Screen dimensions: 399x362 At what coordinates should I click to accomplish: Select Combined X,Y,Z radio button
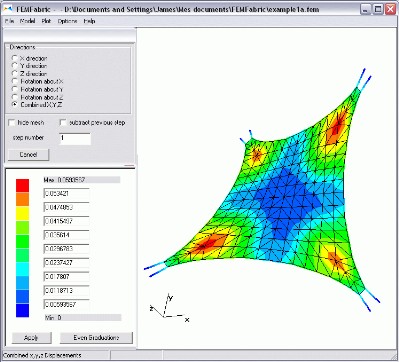(x=15, y=105)
